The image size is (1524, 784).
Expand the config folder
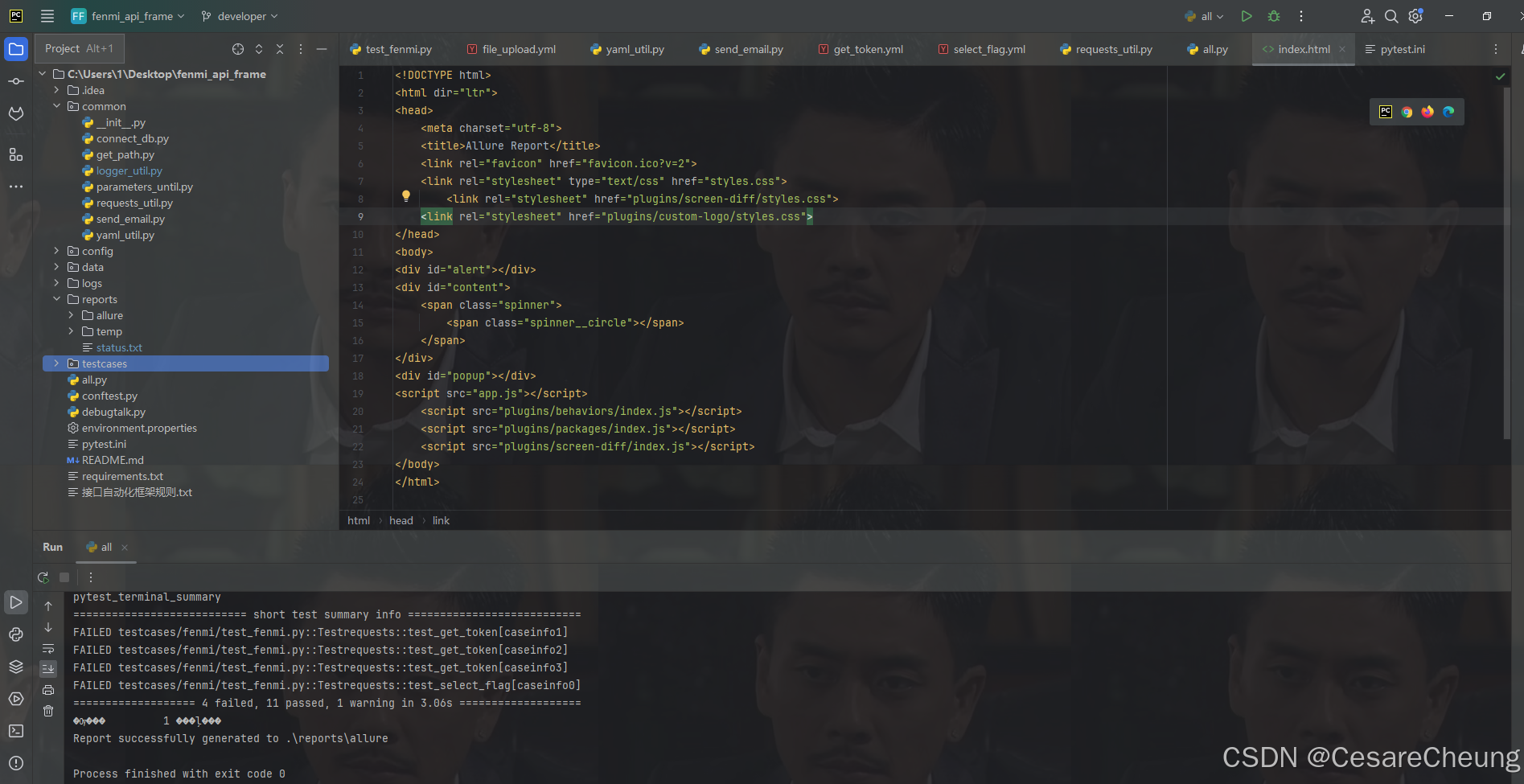pyautogui.click(x=56, y=251)
